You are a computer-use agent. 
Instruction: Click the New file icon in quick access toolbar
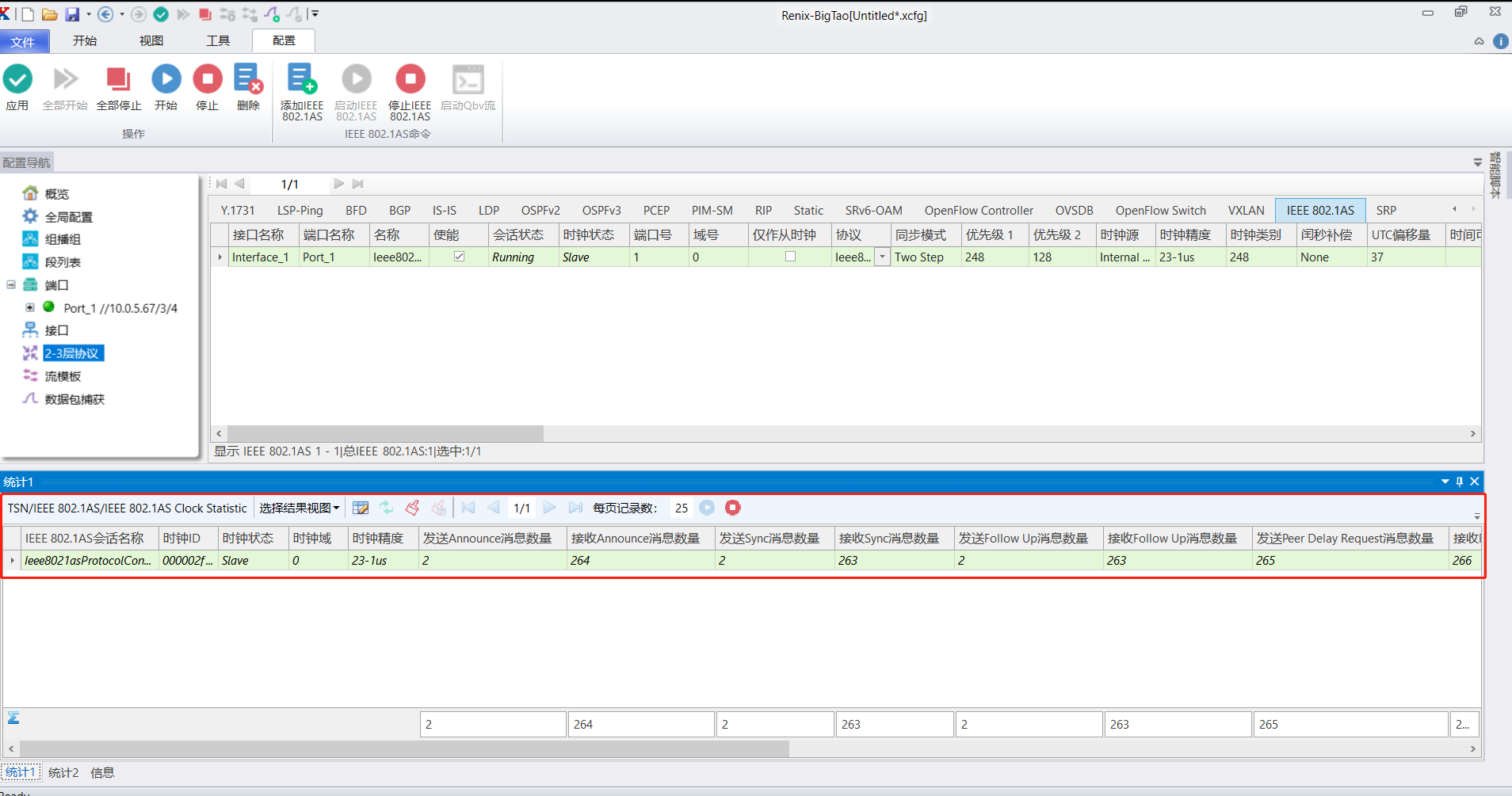pos(28,14)
